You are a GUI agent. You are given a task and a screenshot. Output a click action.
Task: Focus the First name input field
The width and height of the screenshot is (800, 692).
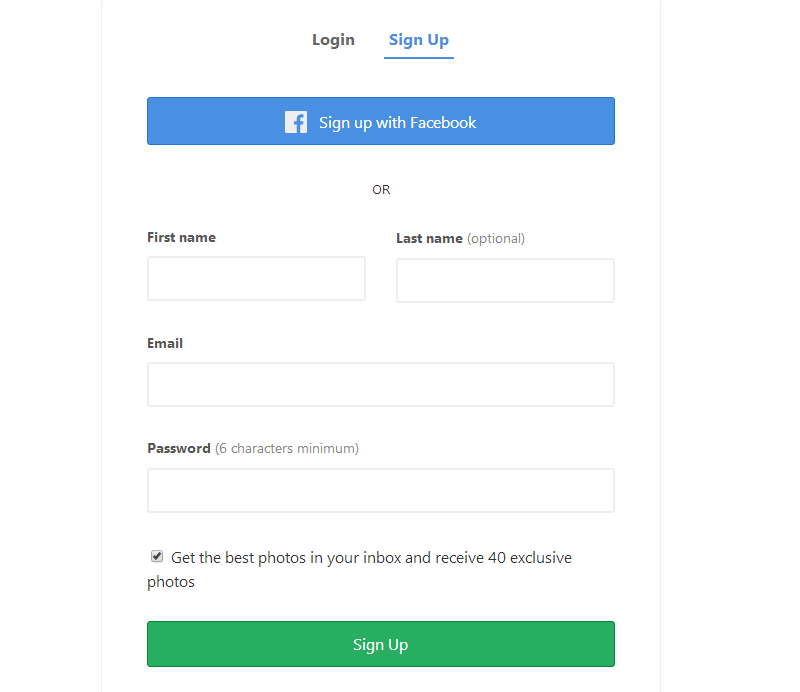point(256,279)
